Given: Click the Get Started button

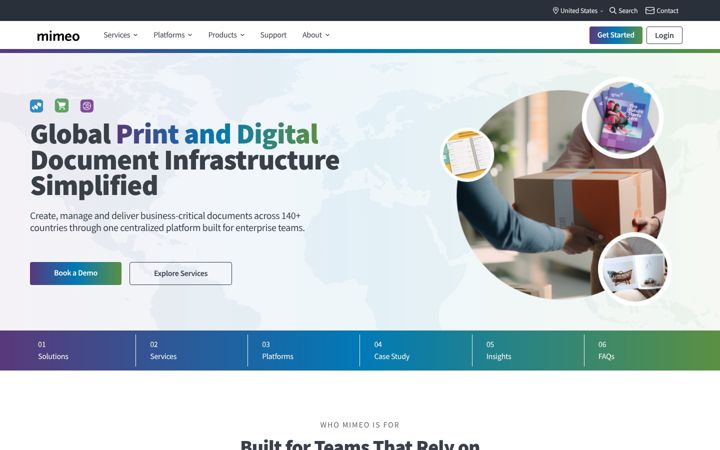Looking at the screenshot, I should (x=615, y=35).
